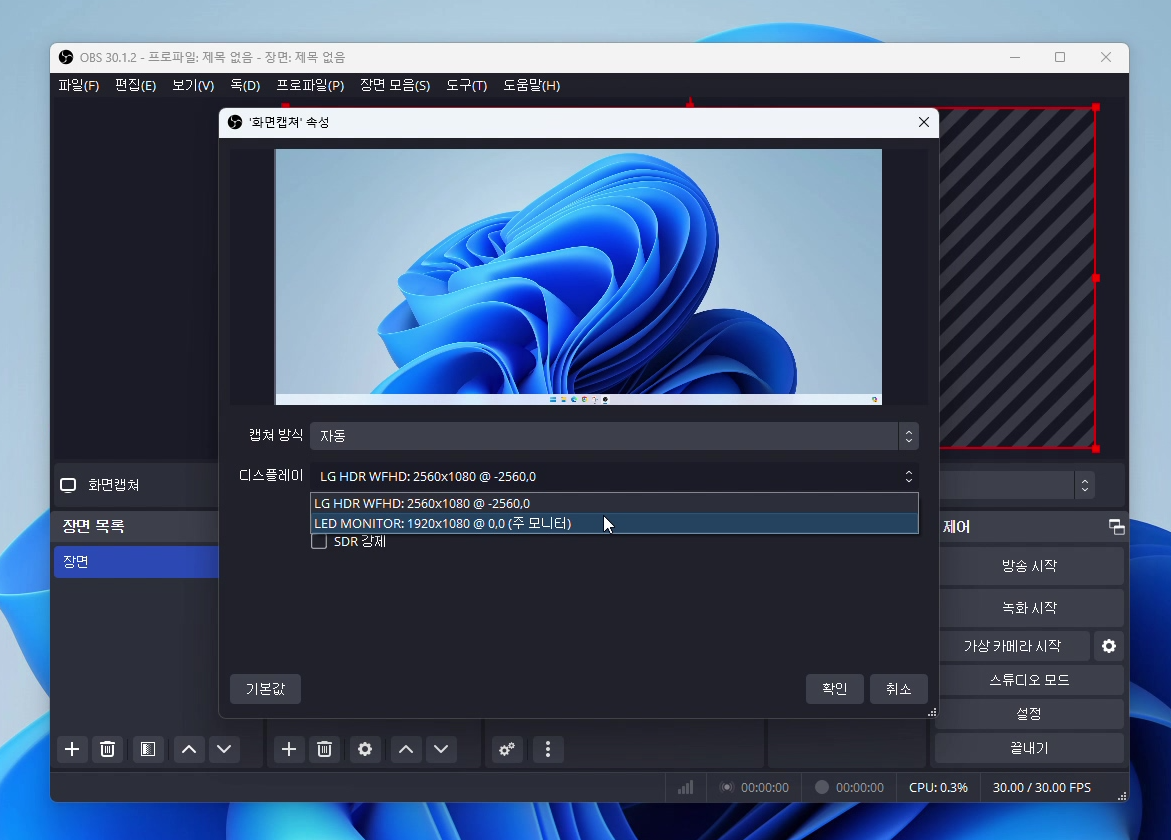Add a new source with plus icon

[288, 749]
